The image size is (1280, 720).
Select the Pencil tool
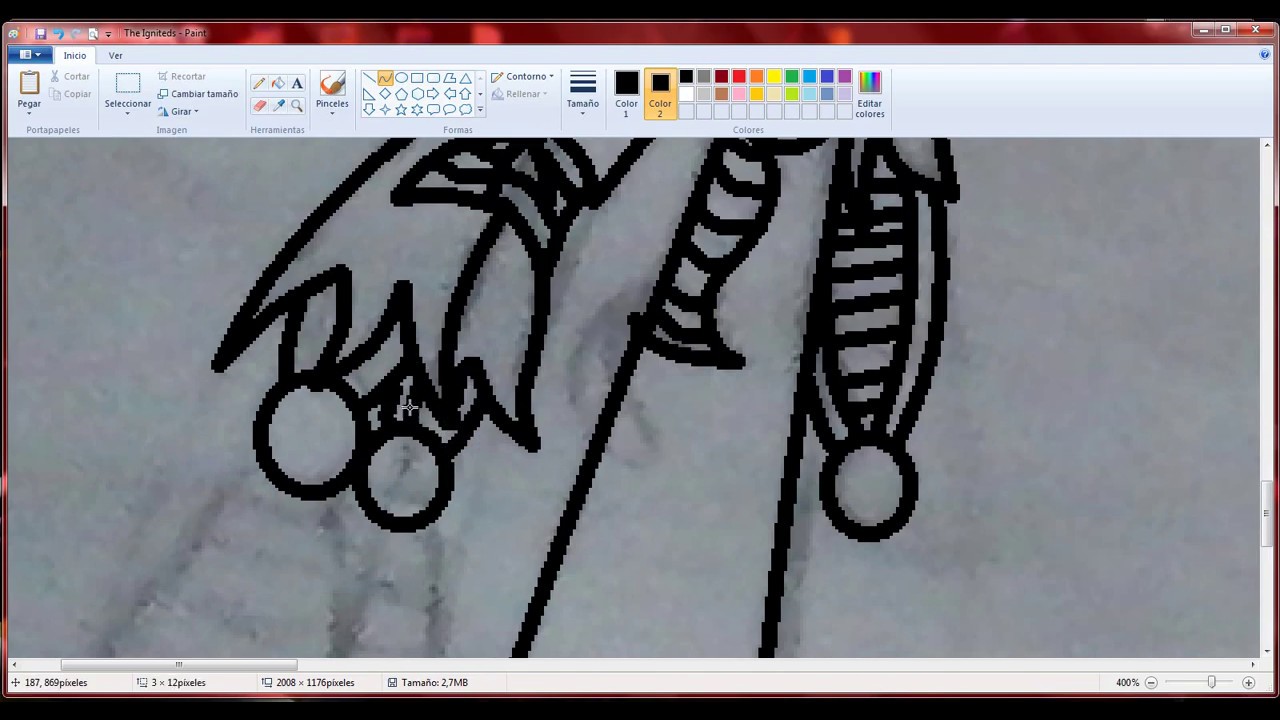pyautogui.click(x=259, y=84)
